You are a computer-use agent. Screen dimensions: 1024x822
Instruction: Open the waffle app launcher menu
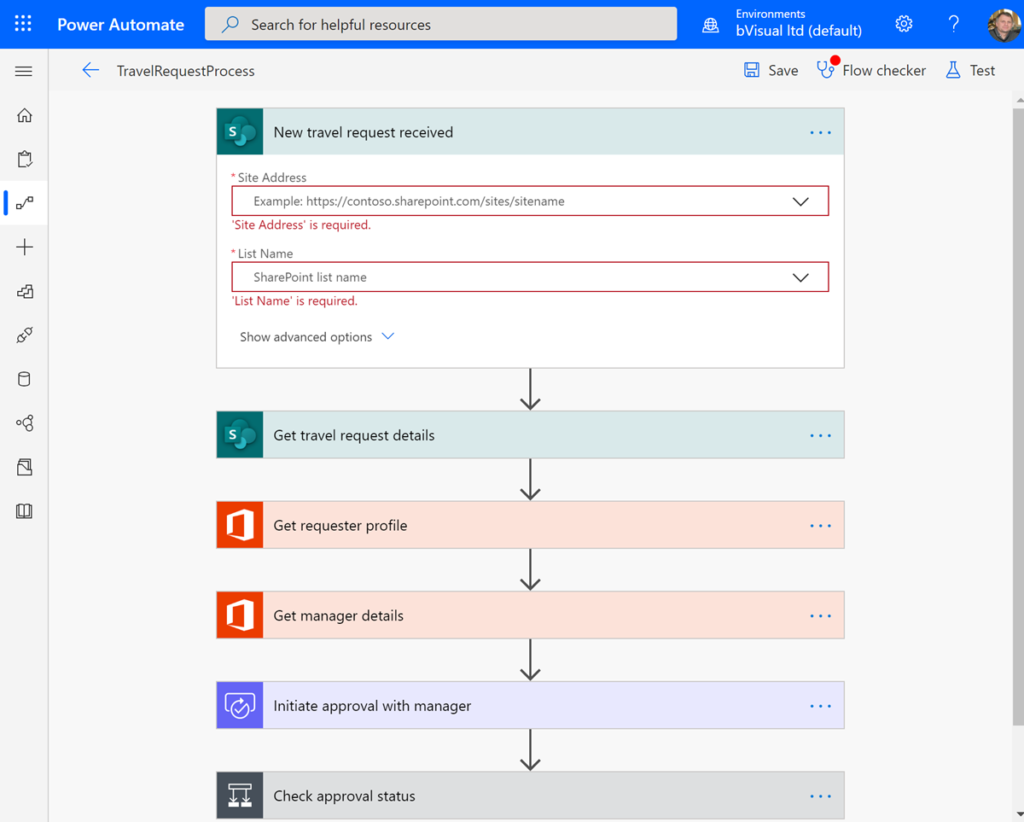click(x=22, y=24)
